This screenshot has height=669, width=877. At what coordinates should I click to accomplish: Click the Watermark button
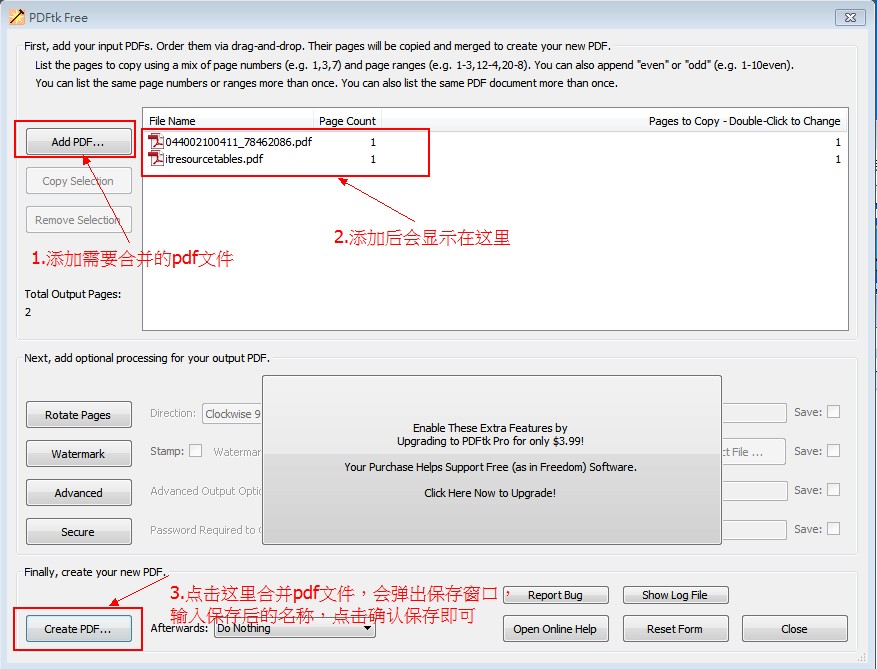[78, 454]
